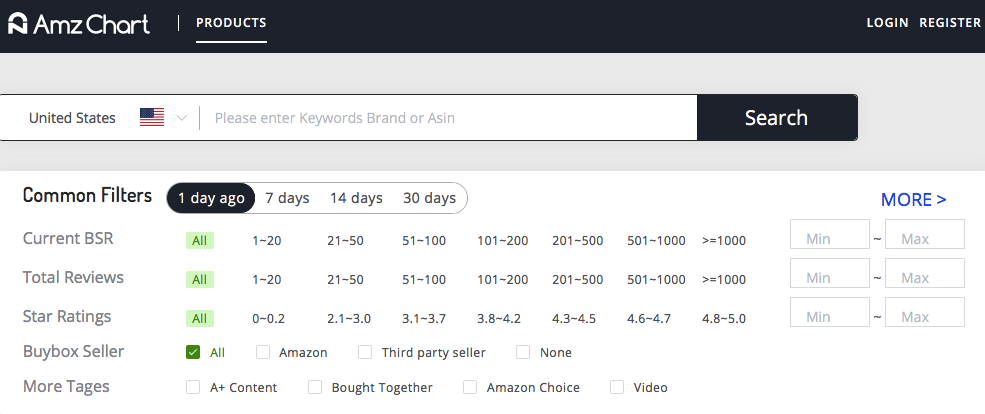Screen dimensions: 985x414
Task: Click the United States flag icon
Action: [x=152, y=118]
